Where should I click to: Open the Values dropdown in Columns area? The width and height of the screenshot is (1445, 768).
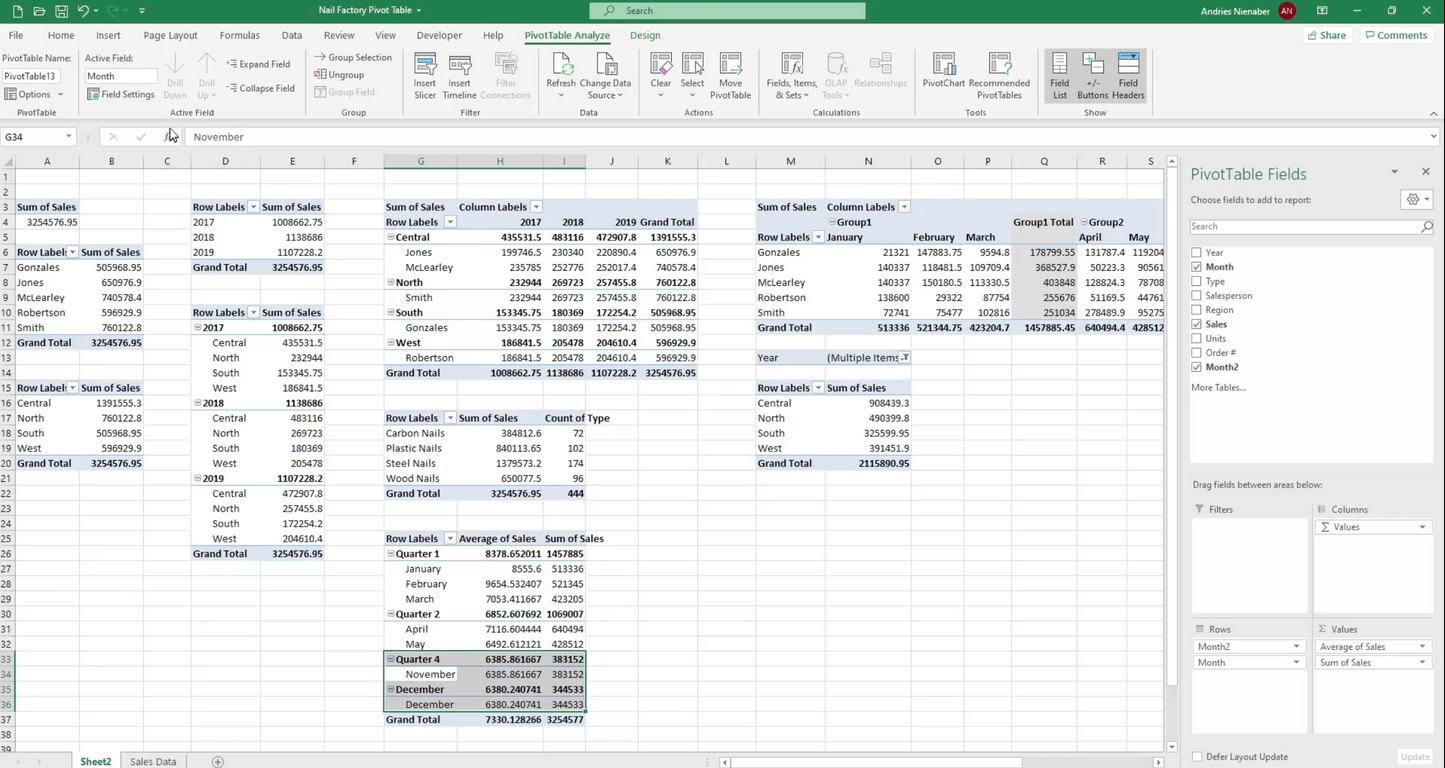(1422, 527)
